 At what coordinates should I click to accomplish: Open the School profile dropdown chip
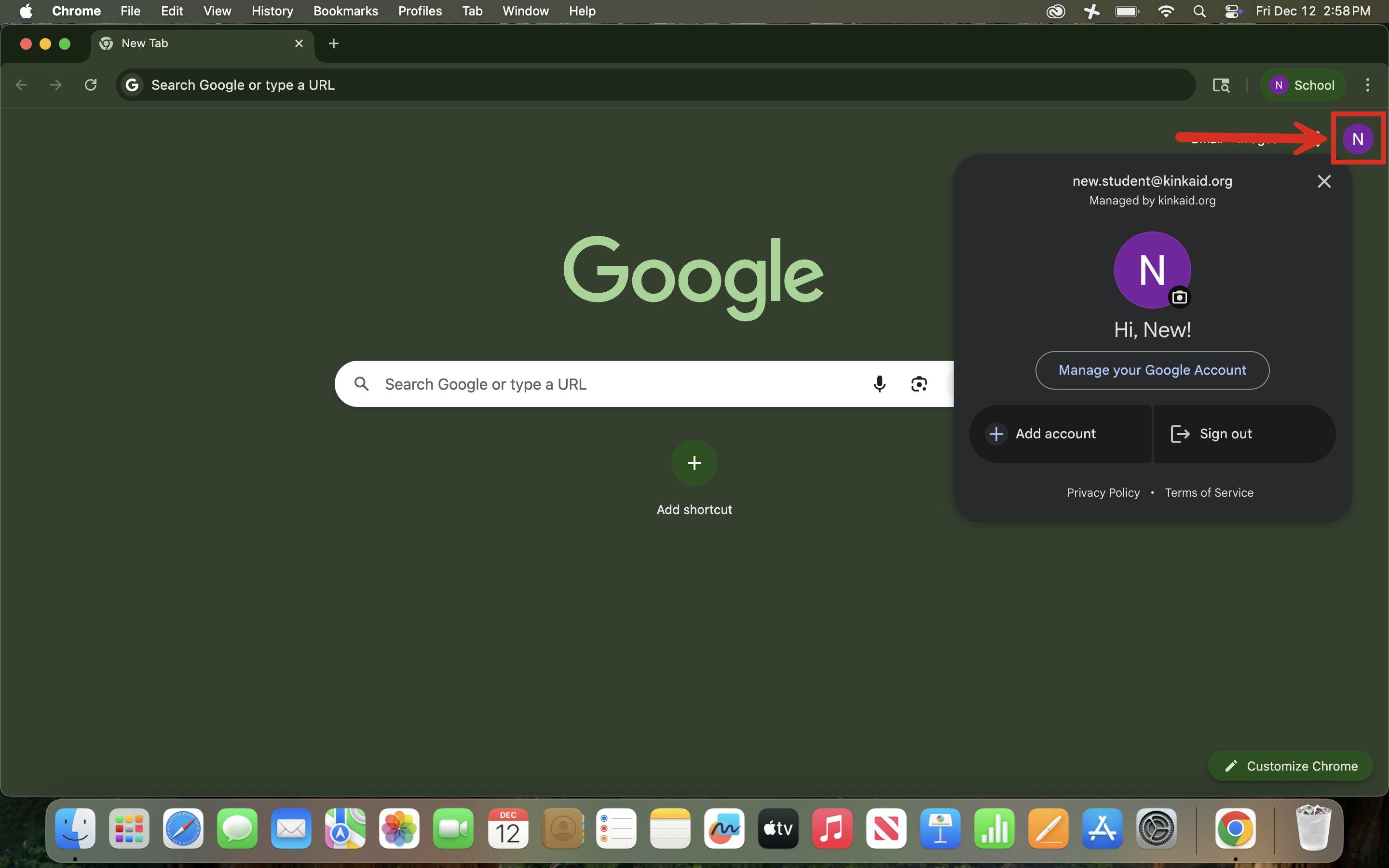1302,85
